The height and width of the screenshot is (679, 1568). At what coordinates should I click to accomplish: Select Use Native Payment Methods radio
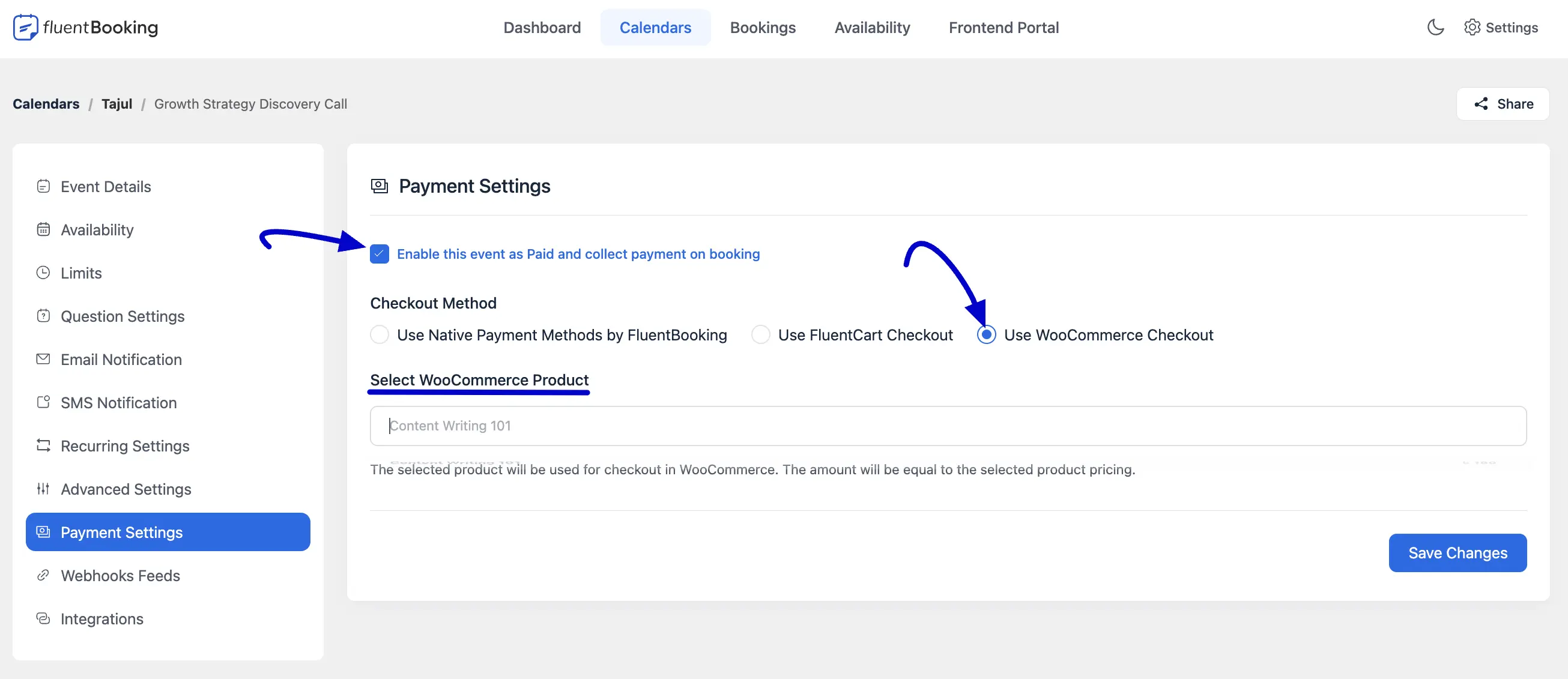click(x=379, y=334)
